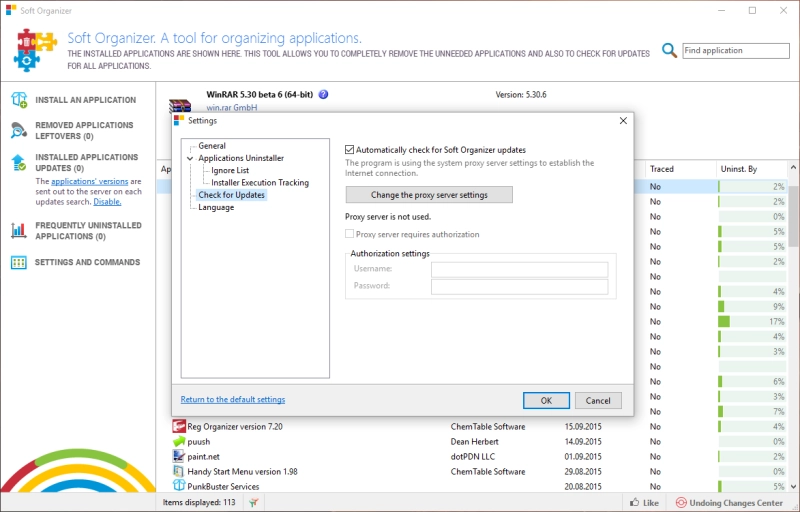
Task: Cancel the Settings dialog
Action: click(x=598, y=401)
